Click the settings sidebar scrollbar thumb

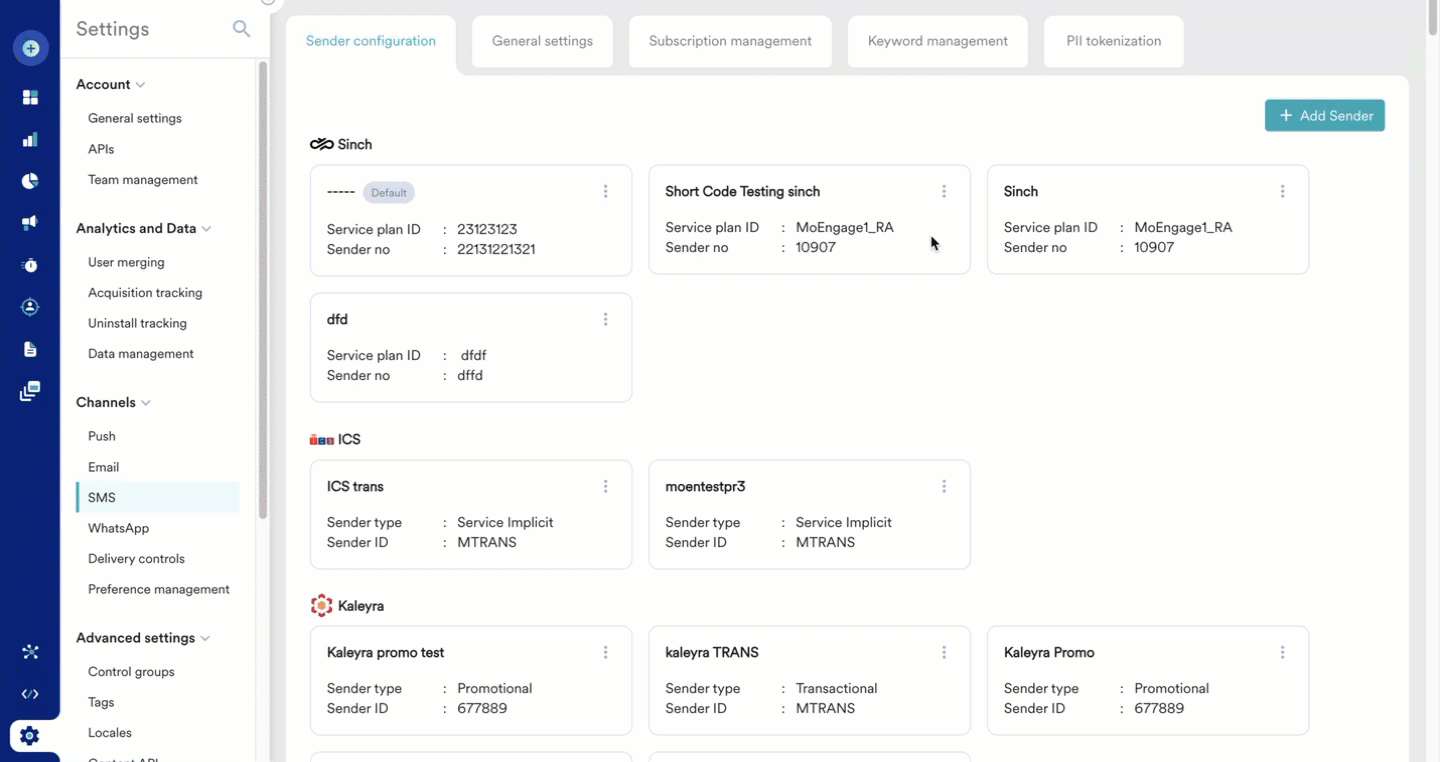click(263, 290)
